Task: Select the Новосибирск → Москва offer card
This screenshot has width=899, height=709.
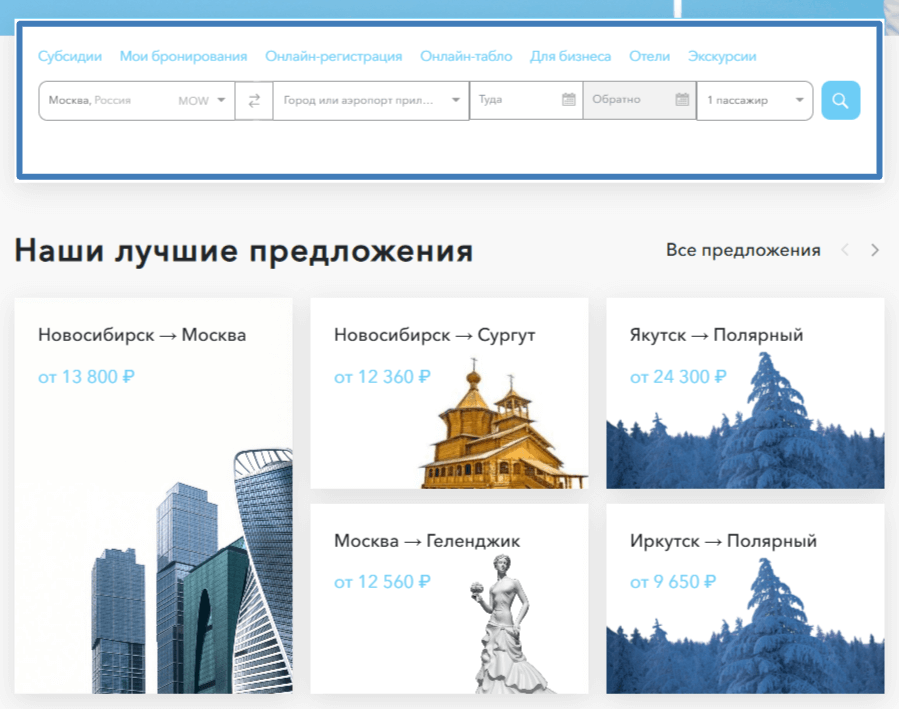Action: pyautogui.click(x=153, y=495)
